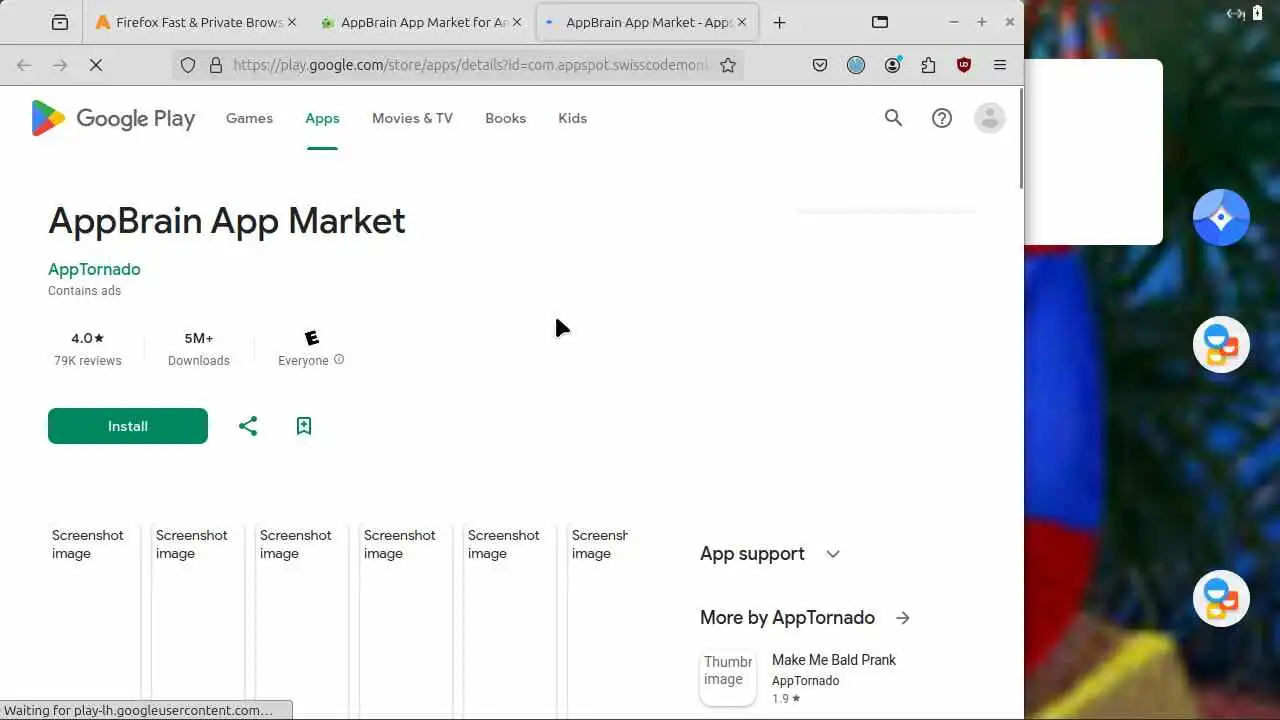Screen dimensions: 1280x720
Task: Bookmark this page with star icon
Action: (x=728, y=65)
